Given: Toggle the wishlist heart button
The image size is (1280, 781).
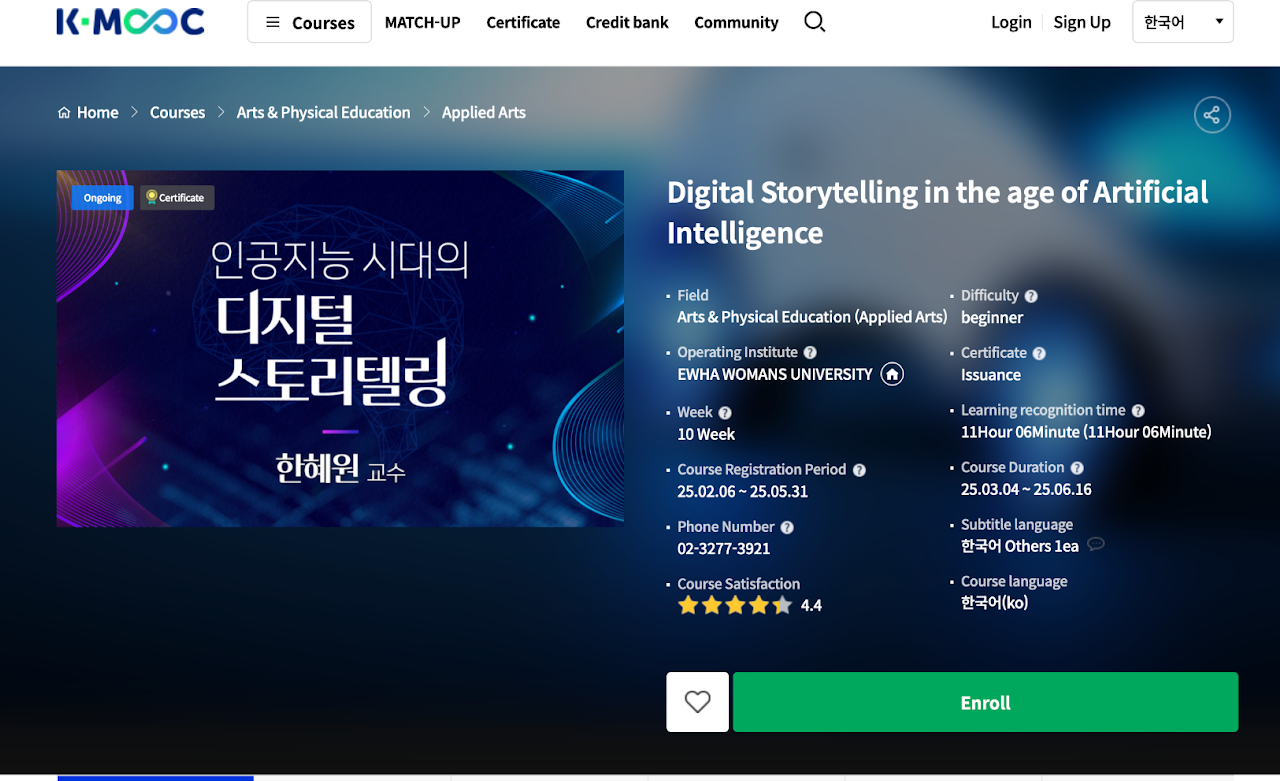Looking at the screenshot, I should pos(697,701).
